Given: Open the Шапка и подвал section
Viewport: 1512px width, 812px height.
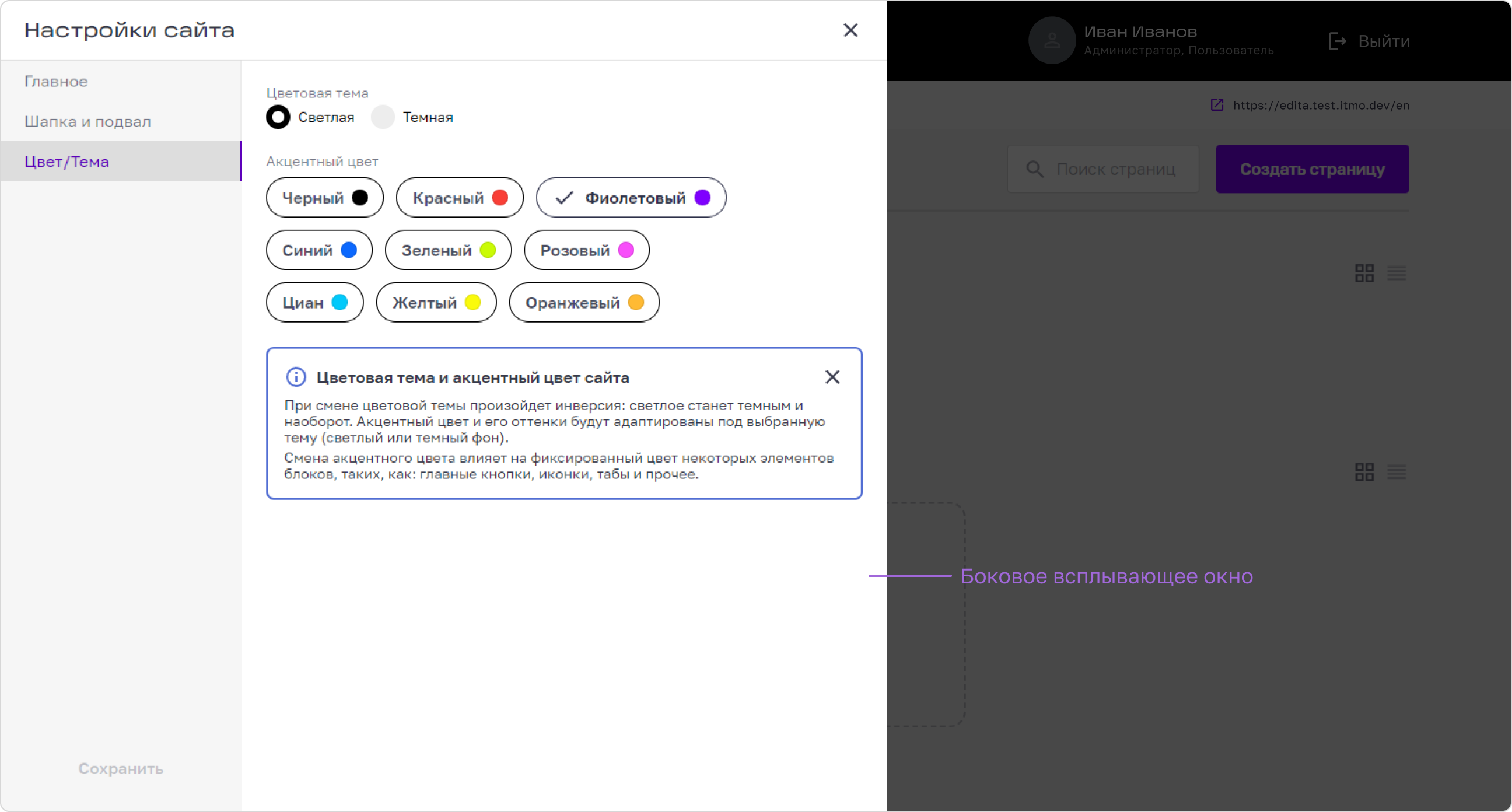Looking at the screenshot, I should (121, 121).
